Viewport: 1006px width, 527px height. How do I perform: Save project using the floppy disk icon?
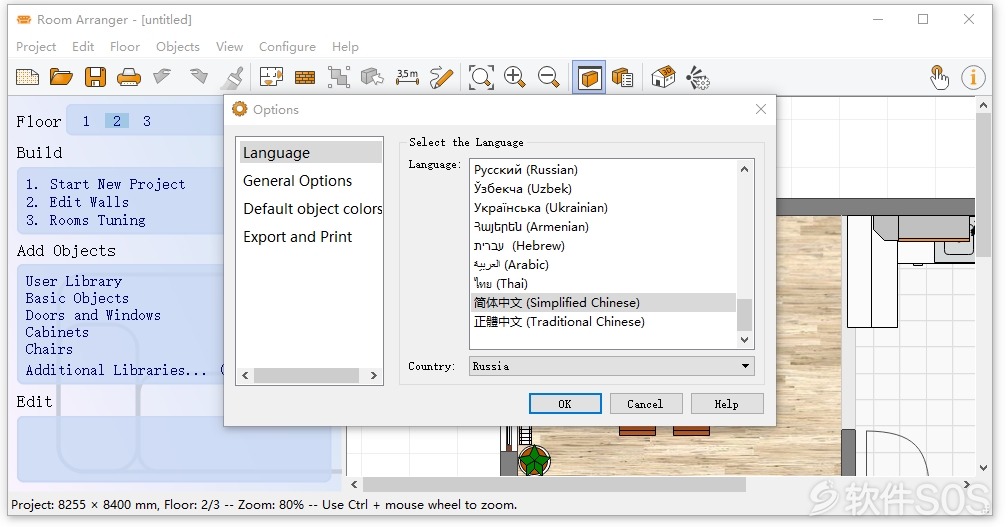(x=95, y=78)
